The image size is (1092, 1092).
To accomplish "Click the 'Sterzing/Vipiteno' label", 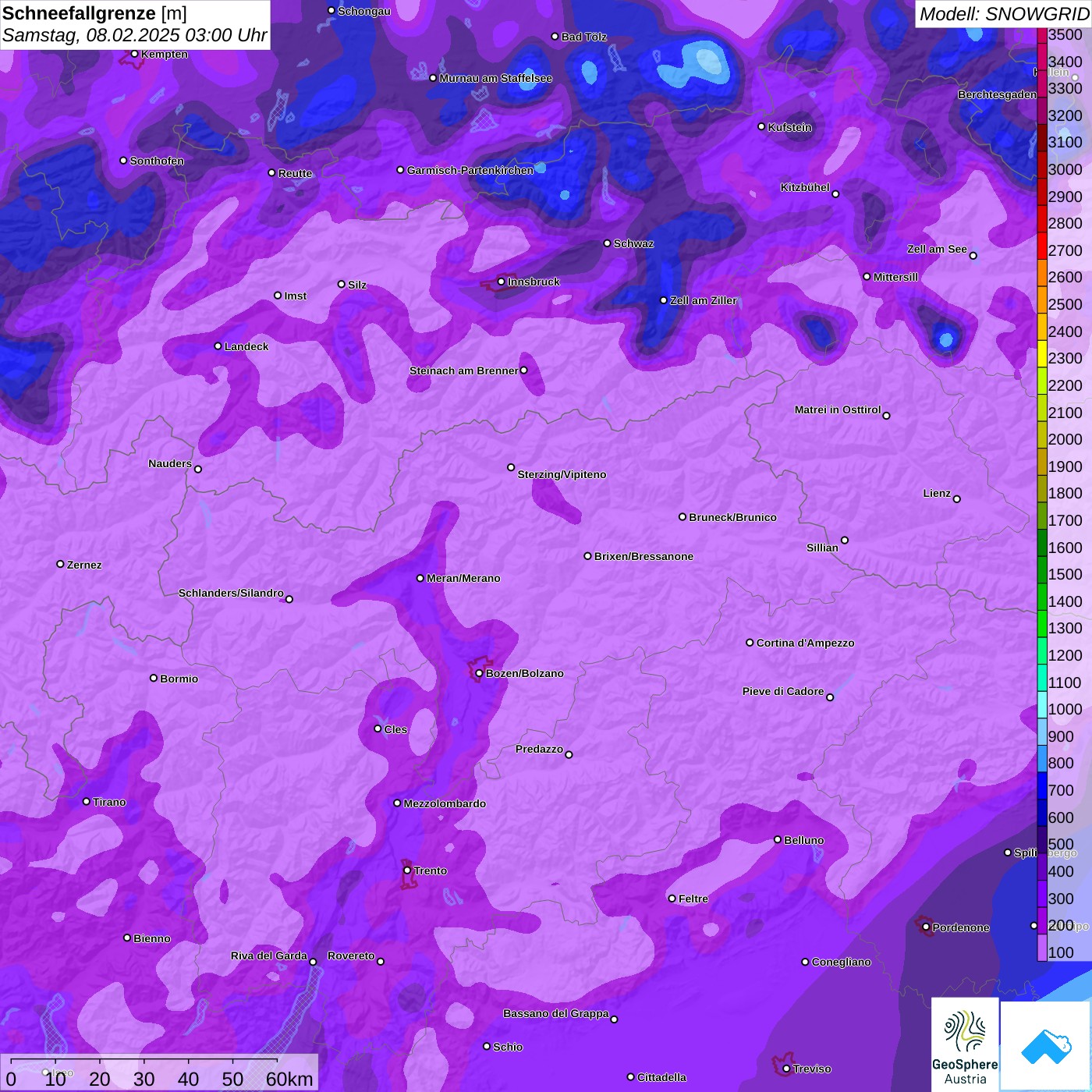I will (x=562, y=474).
